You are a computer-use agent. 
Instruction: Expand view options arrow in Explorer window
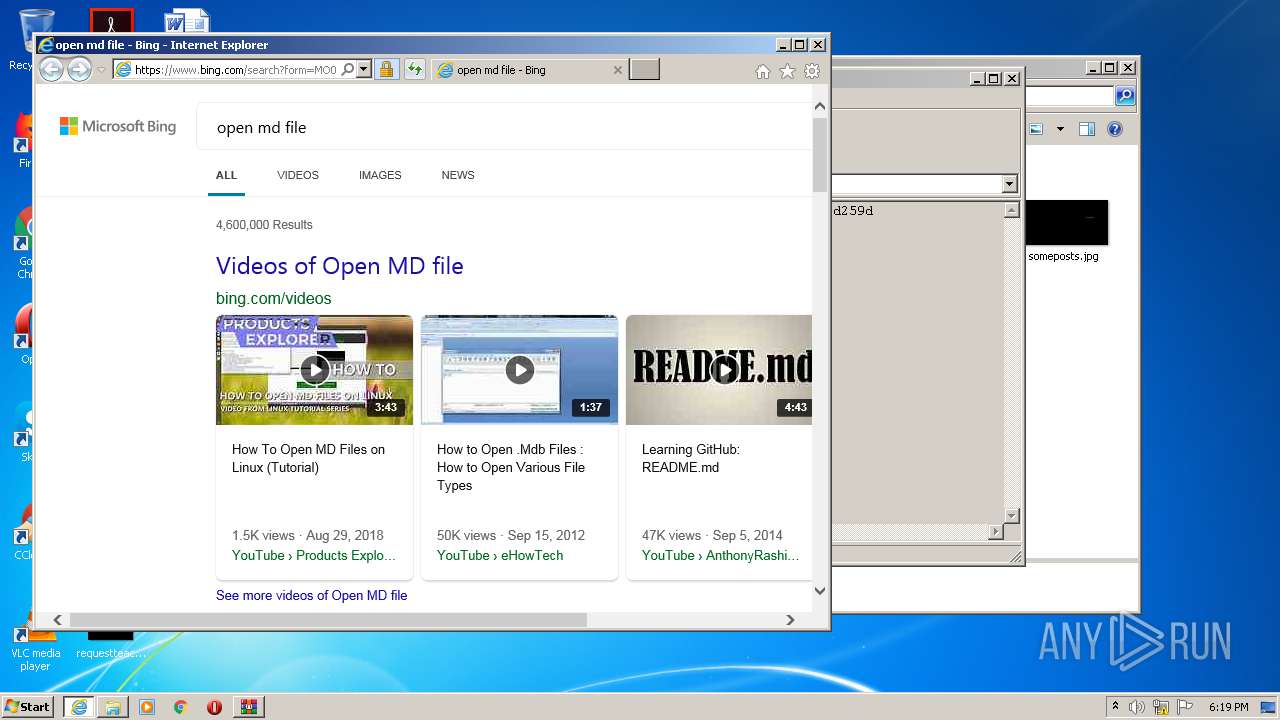coord(1060,129)
